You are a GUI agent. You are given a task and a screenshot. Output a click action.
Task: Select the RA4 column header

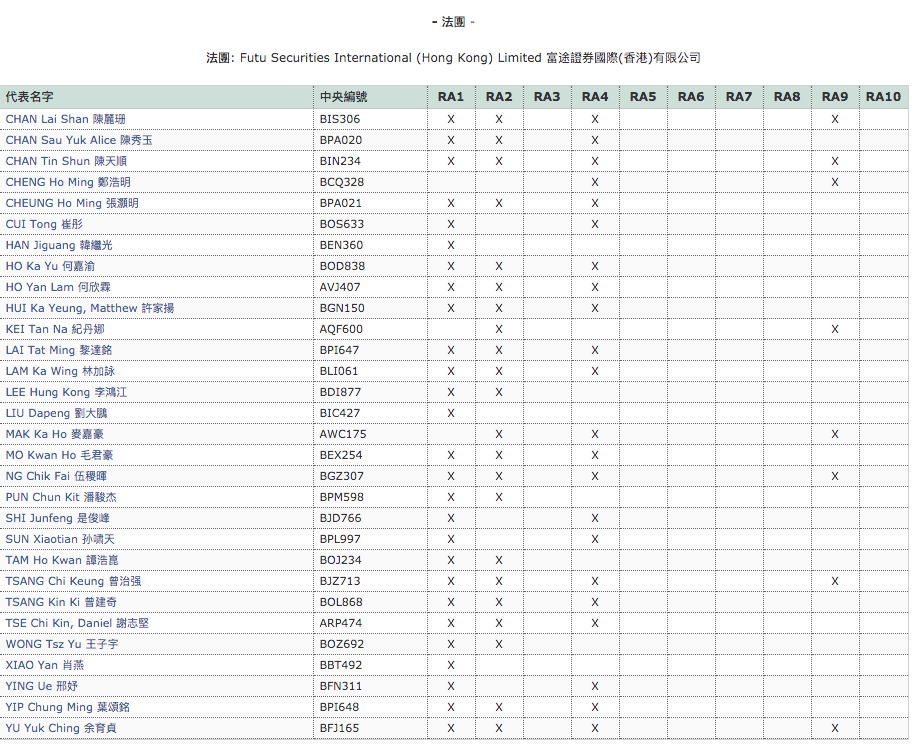click(595, 97)
